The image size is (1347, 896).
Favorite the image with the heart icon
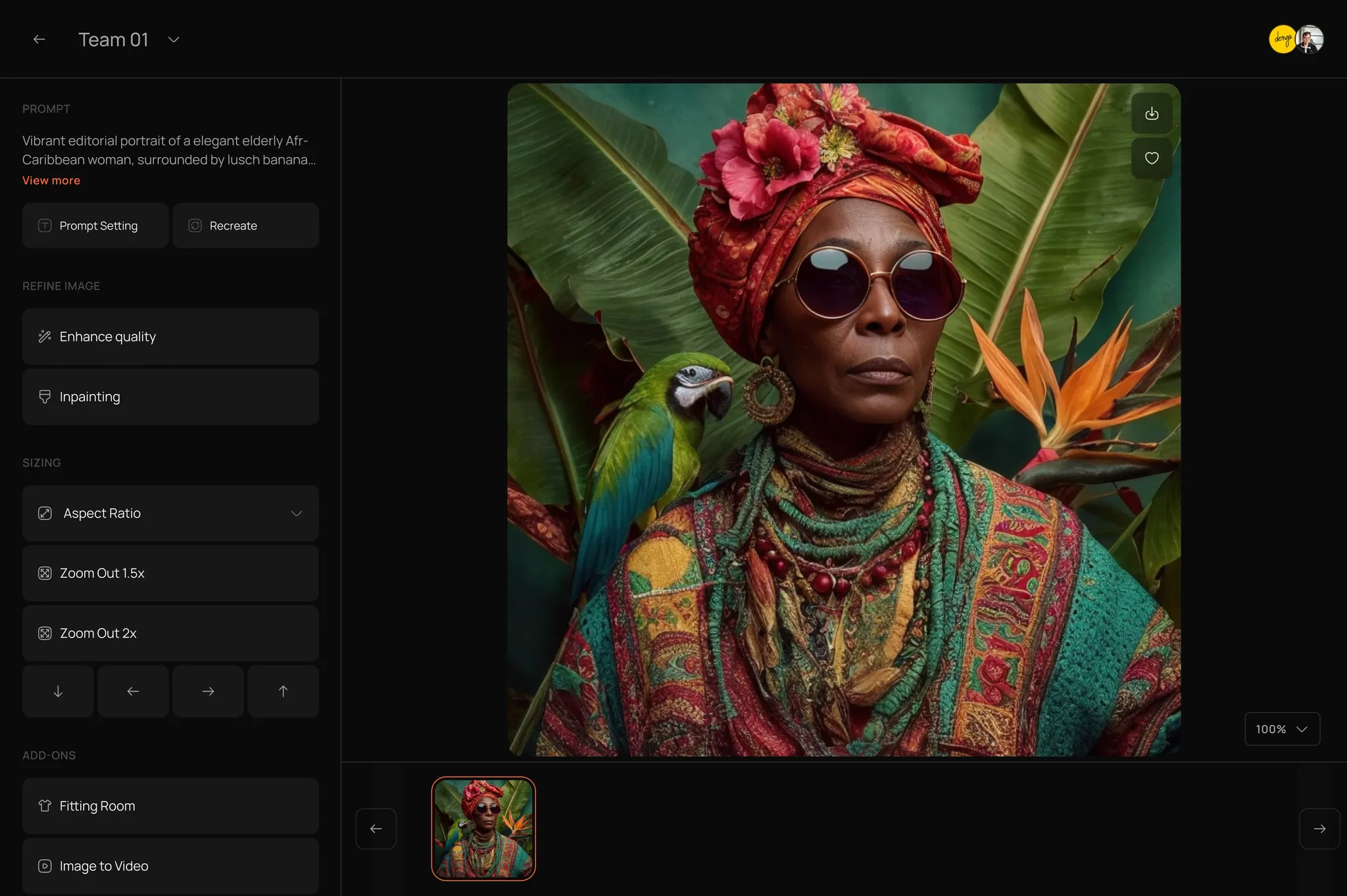tap(1151, 158)
